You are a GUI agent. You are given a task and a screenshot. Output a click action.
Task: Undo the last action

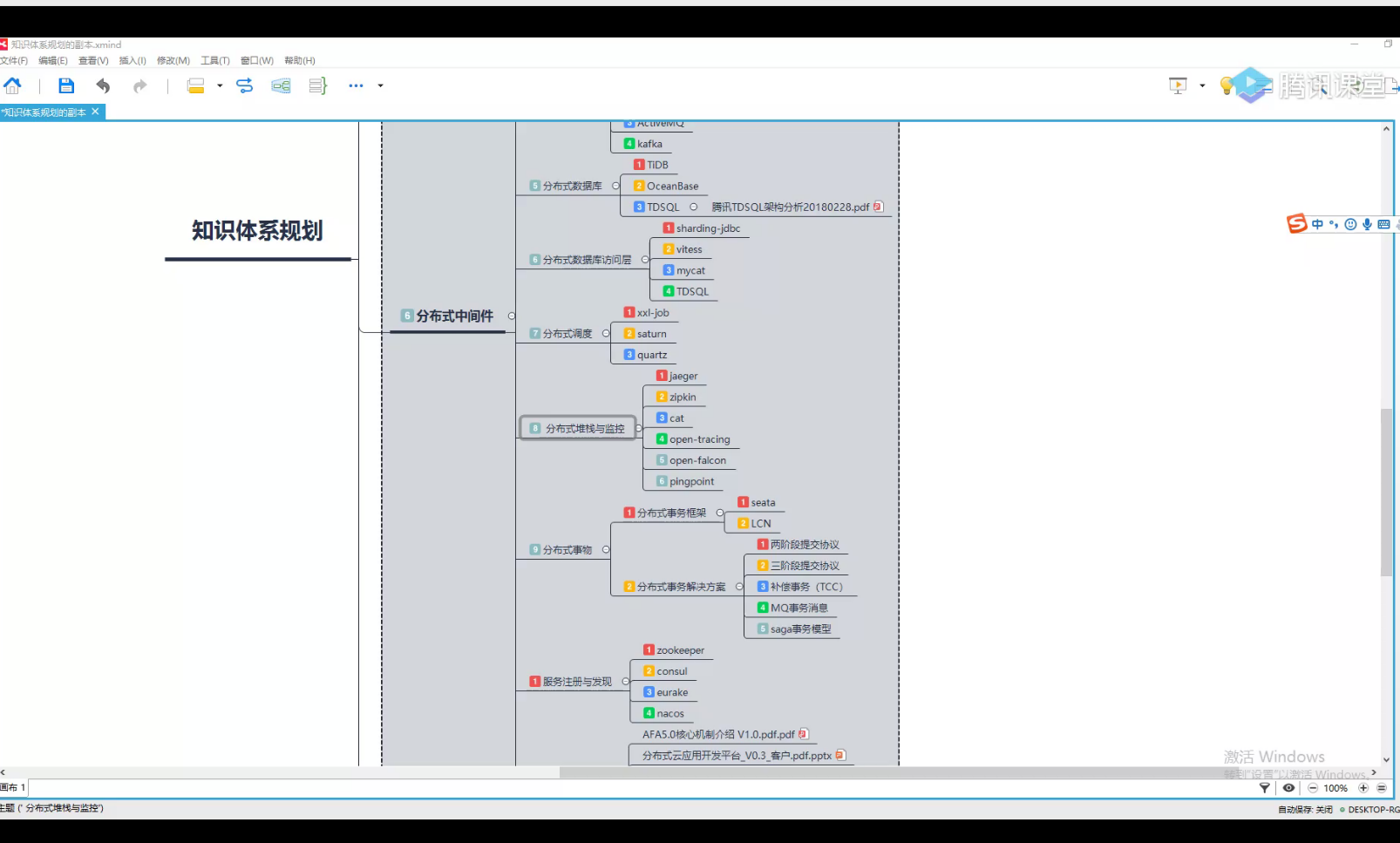pyautogui.click(x=103, y=85)
